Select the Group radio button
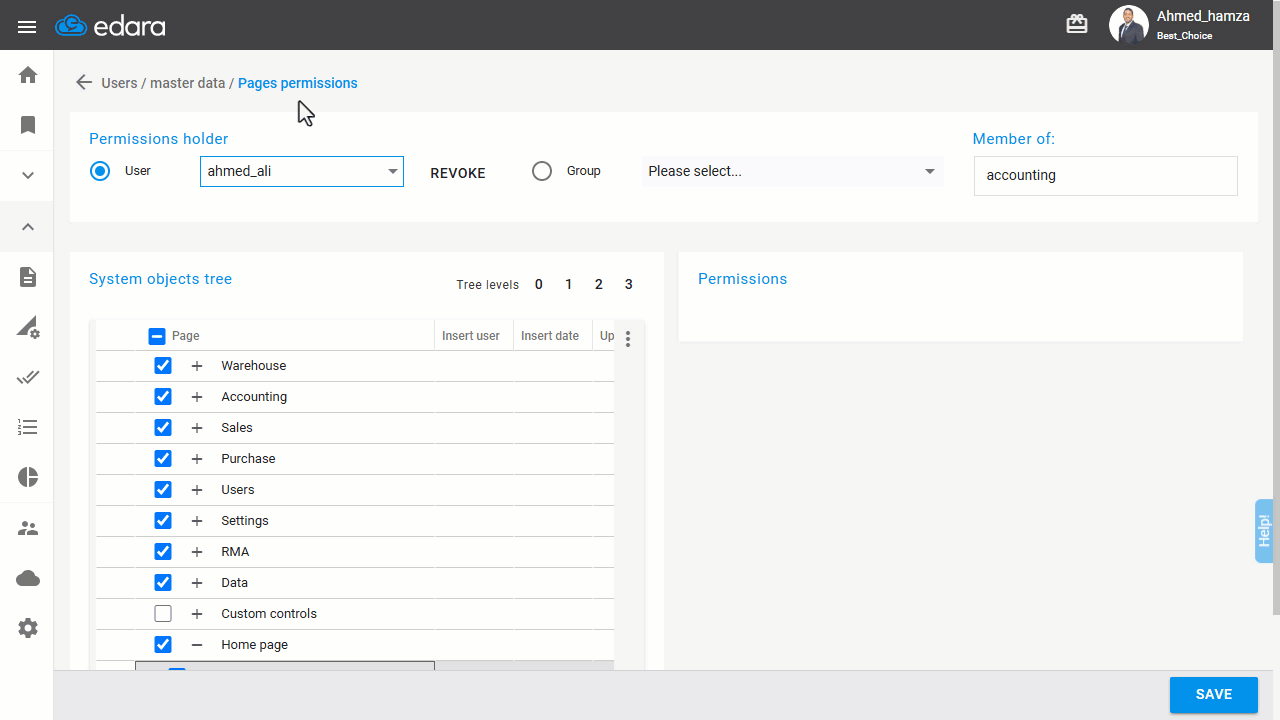The height and width of the screenshot is (720, 1280). pyautogui.click(x=542, y=171)
